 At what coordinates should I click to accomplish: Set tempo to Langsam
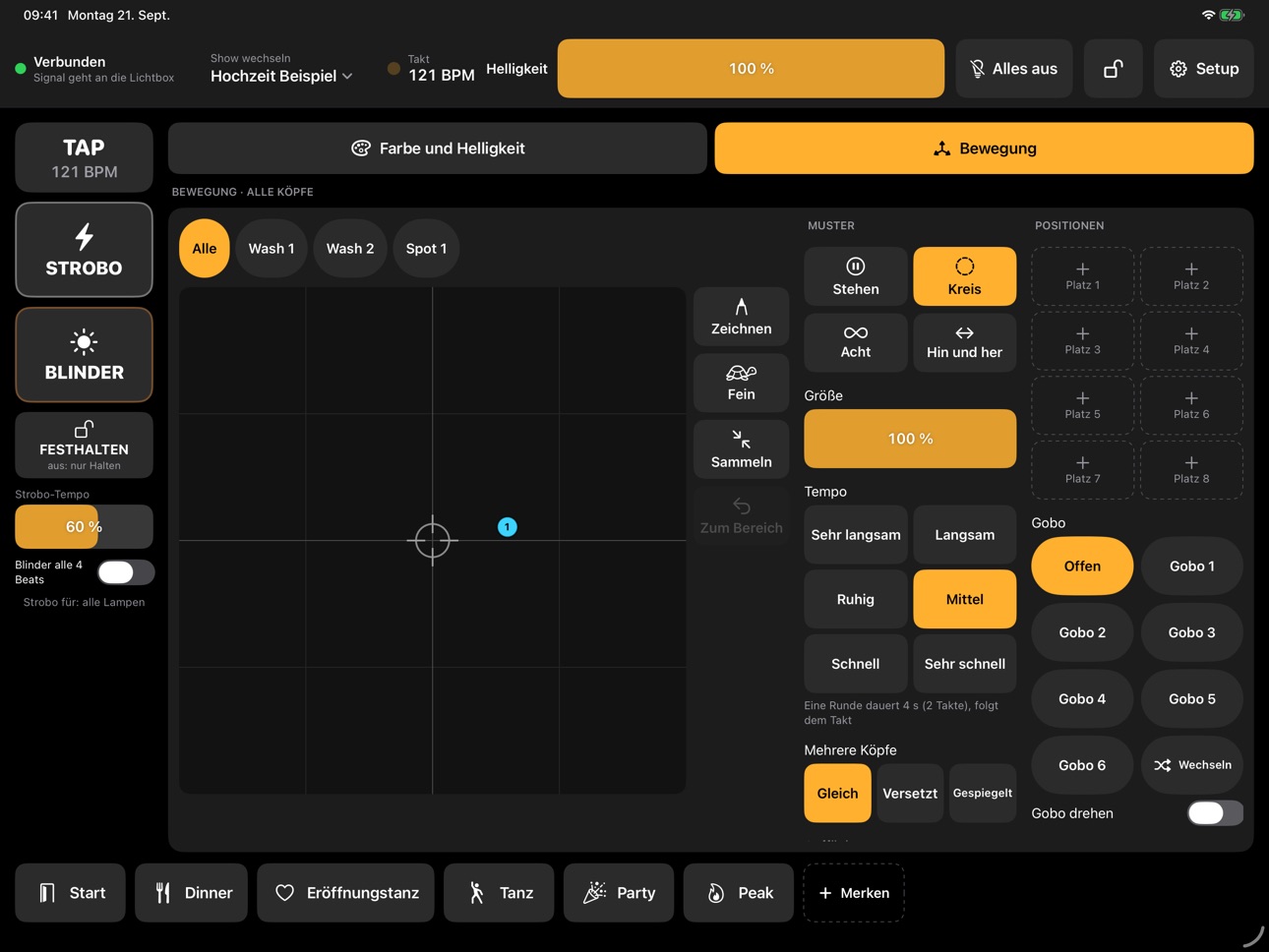point(964,535)
